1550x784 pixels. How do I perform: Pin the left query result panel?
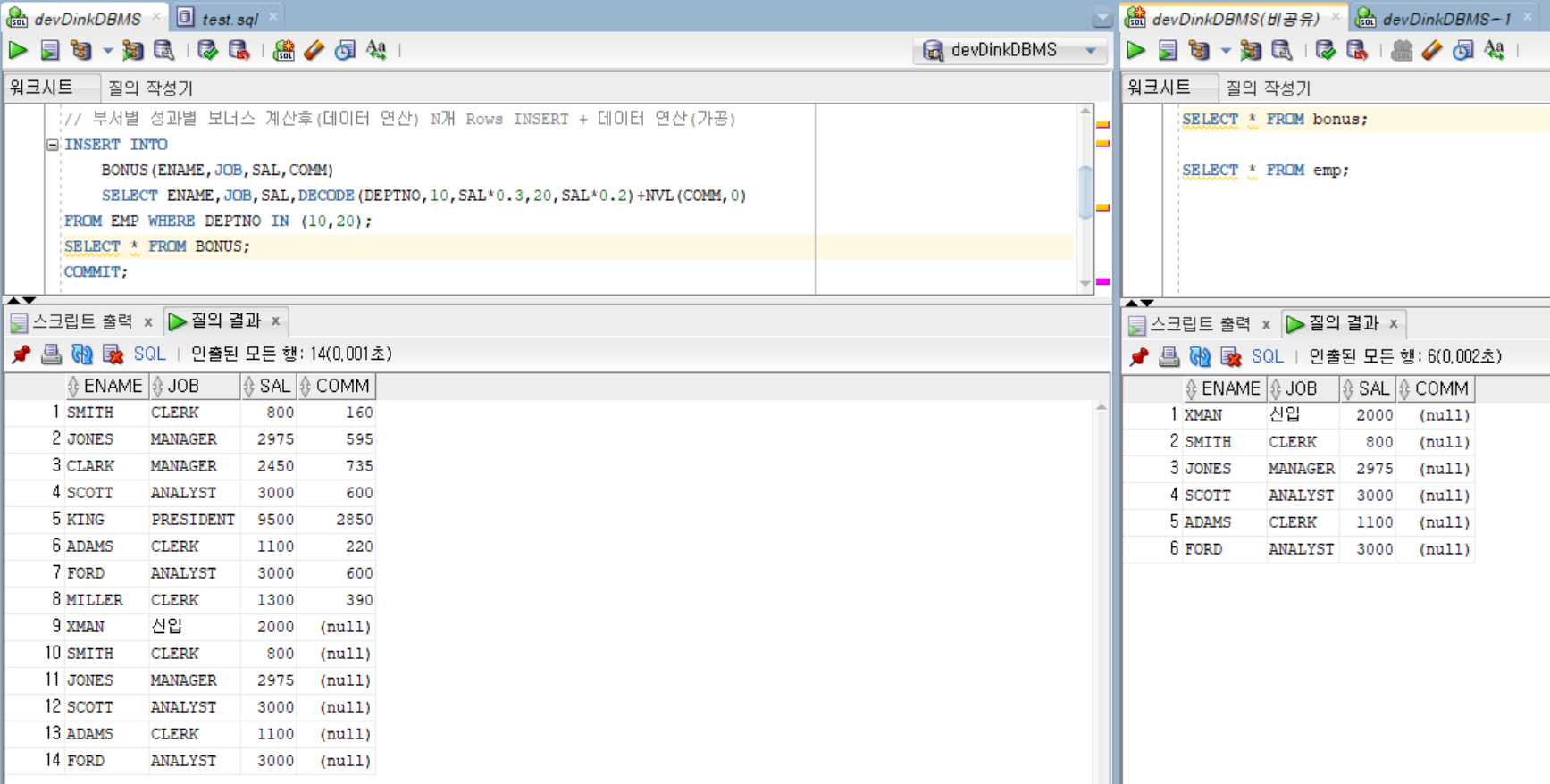[21, 354]
